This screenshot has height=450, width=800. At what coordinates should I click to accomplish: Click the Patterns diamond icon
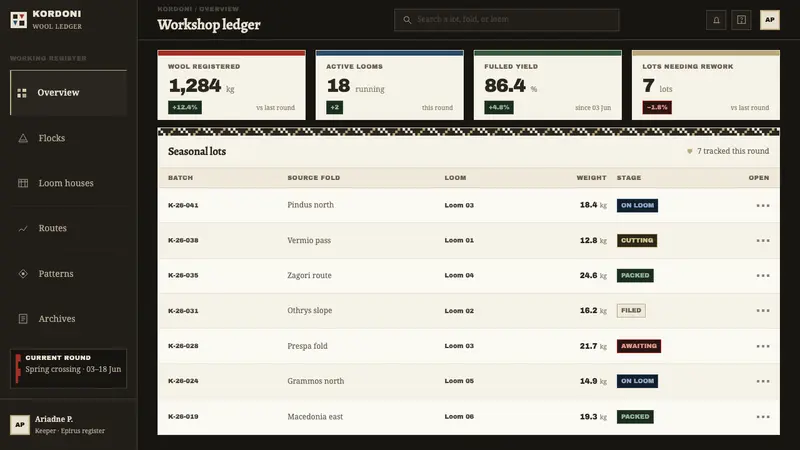coord(23,274)
